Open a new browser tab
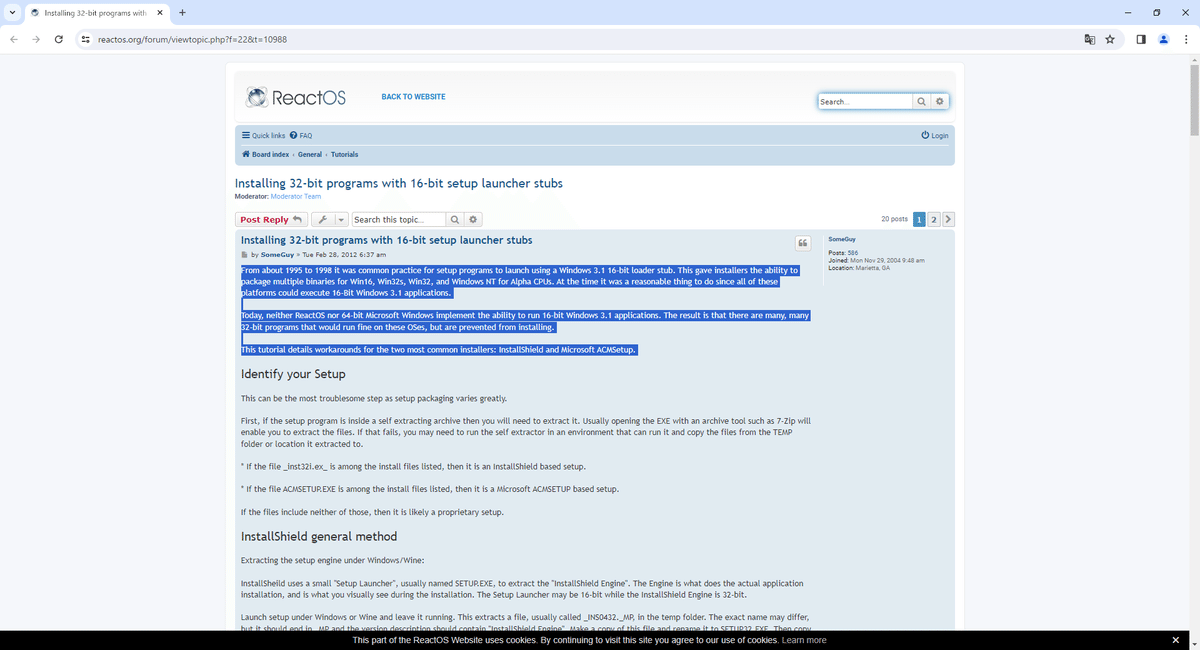1200x650 pixels. pyautogui.click(x=182, y=12)
